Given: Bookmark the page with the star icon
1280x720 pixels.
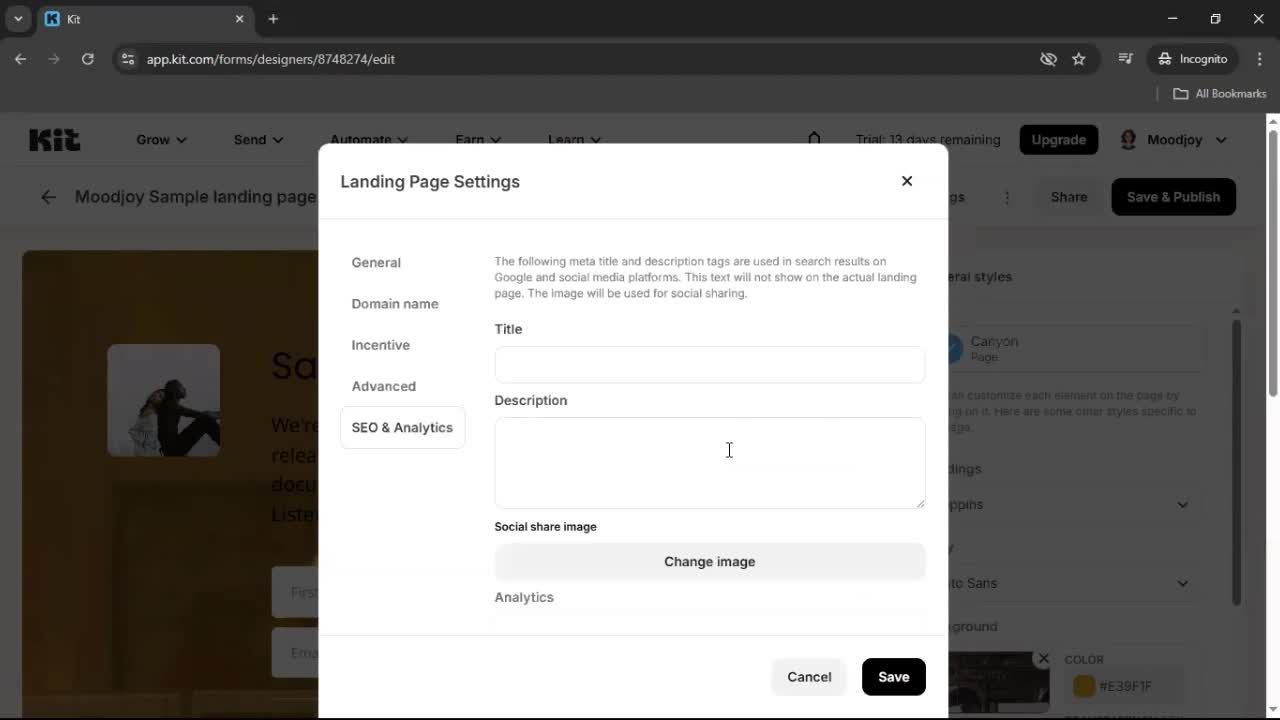Looking at the screenshot, I should coord(1079,59).
